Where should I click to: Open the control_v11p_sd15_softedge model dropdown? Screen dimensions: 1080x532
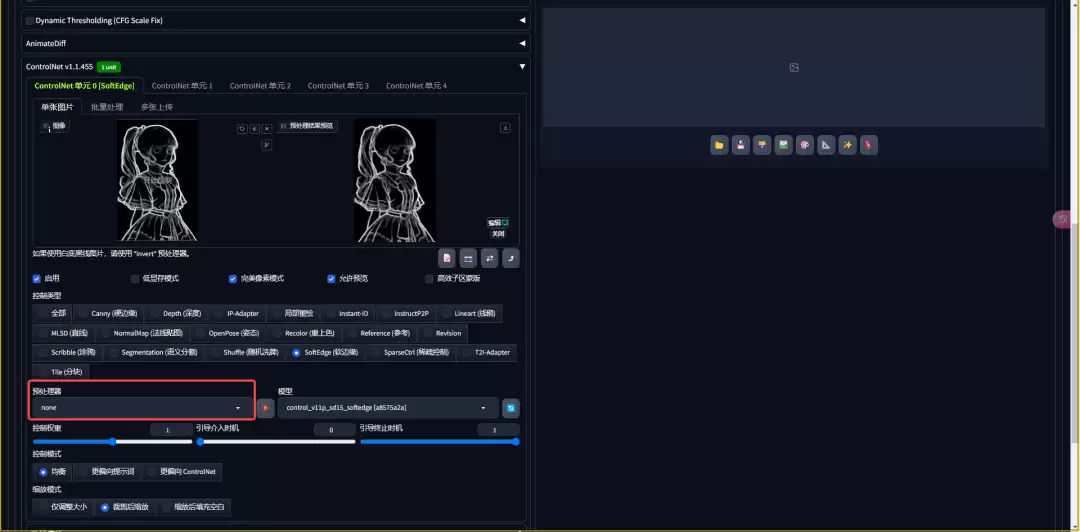click(387, 408)
